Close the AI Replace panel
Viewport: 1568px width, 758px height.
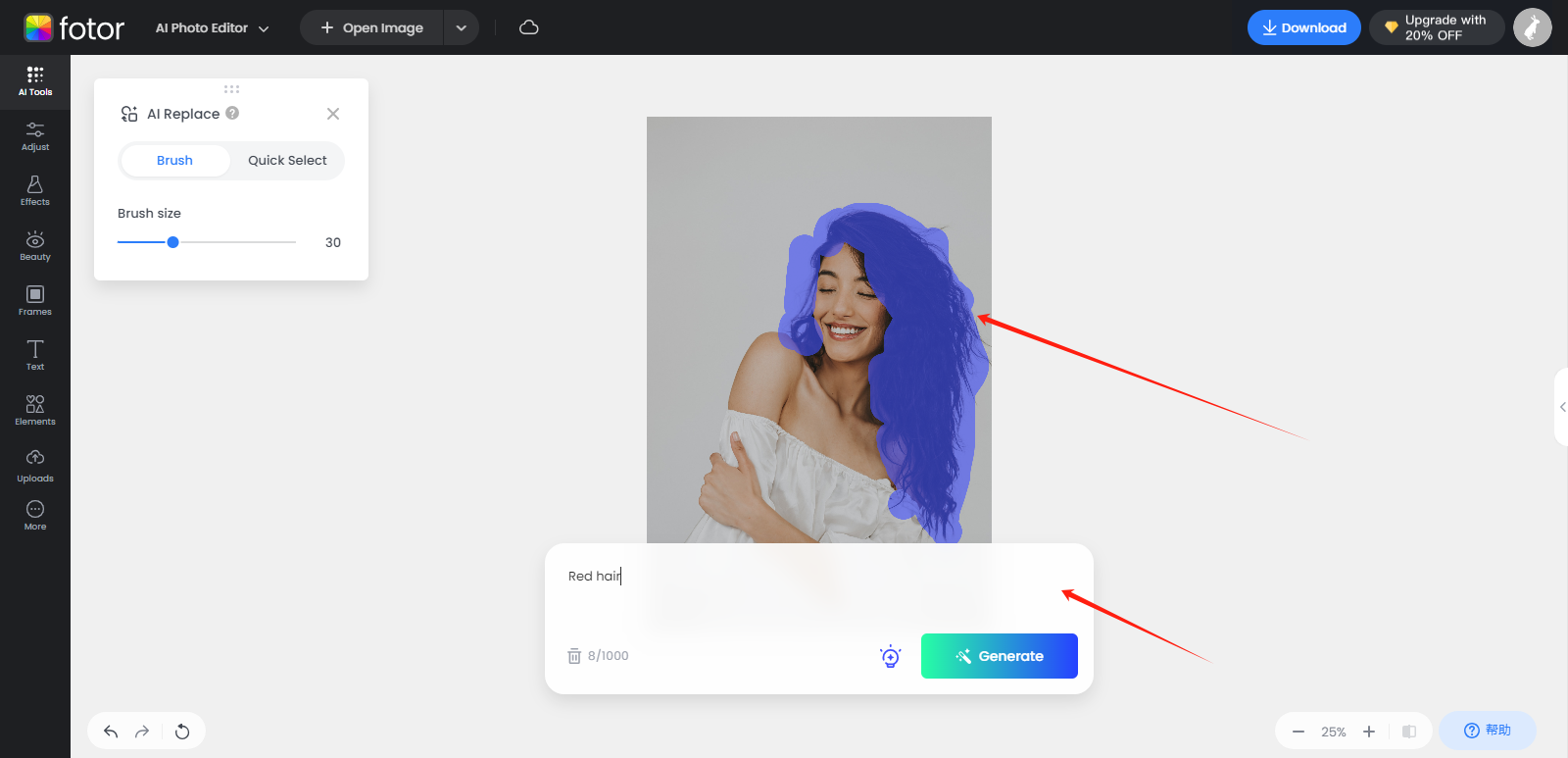[333, 114]
